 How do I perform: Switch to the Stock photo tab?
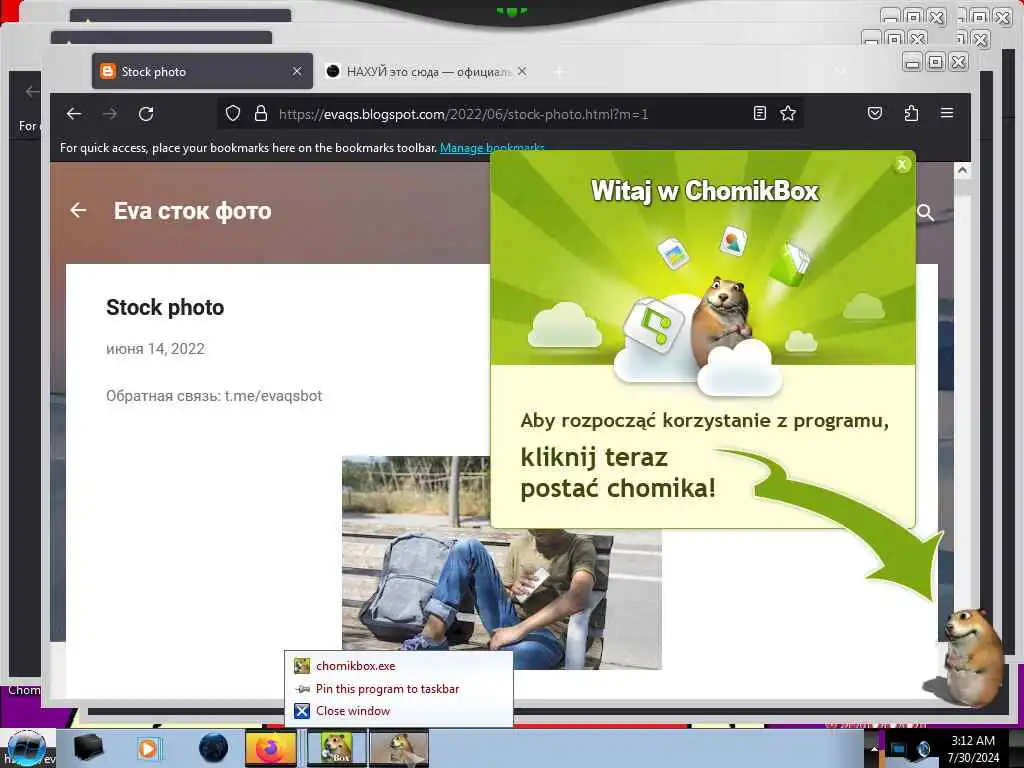tap(202, 71)
